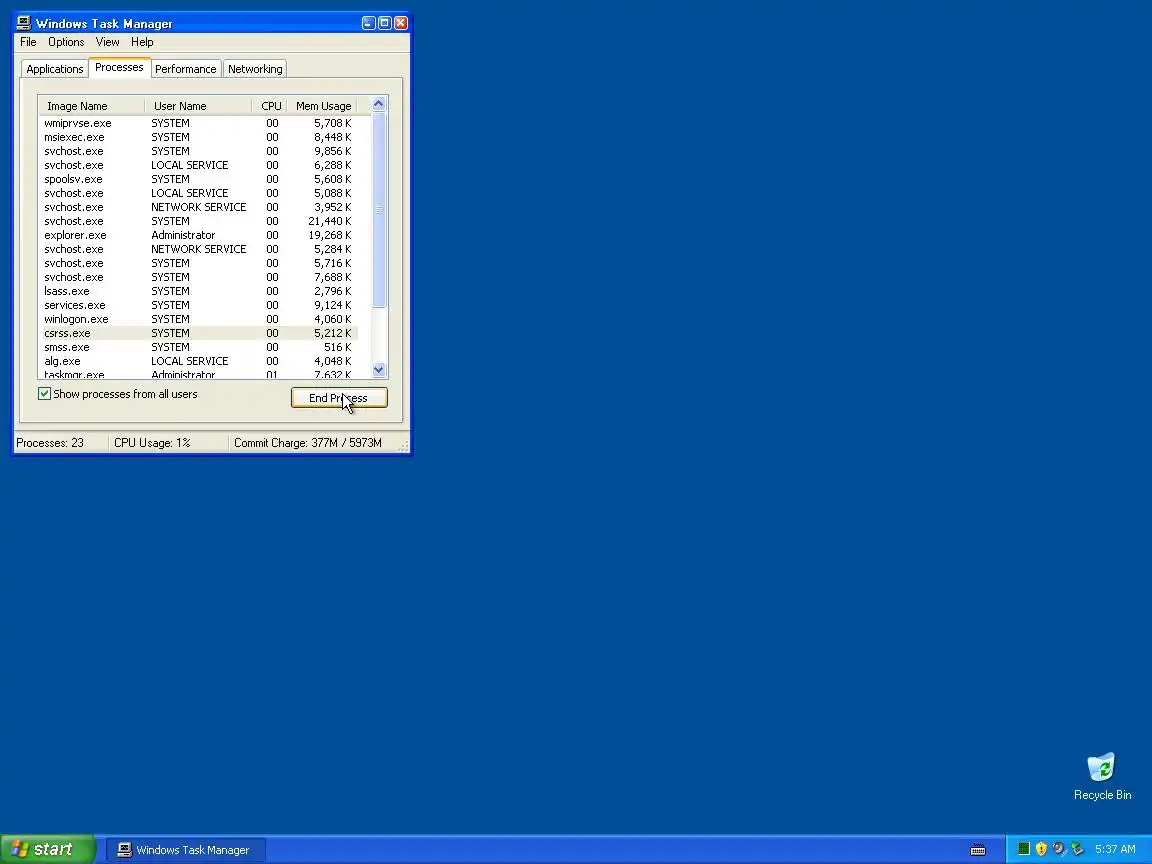The width and height of the screenshot is (1152, 864).
Task: Click the Task Manager title bar icon
Action: pos(24,23)
